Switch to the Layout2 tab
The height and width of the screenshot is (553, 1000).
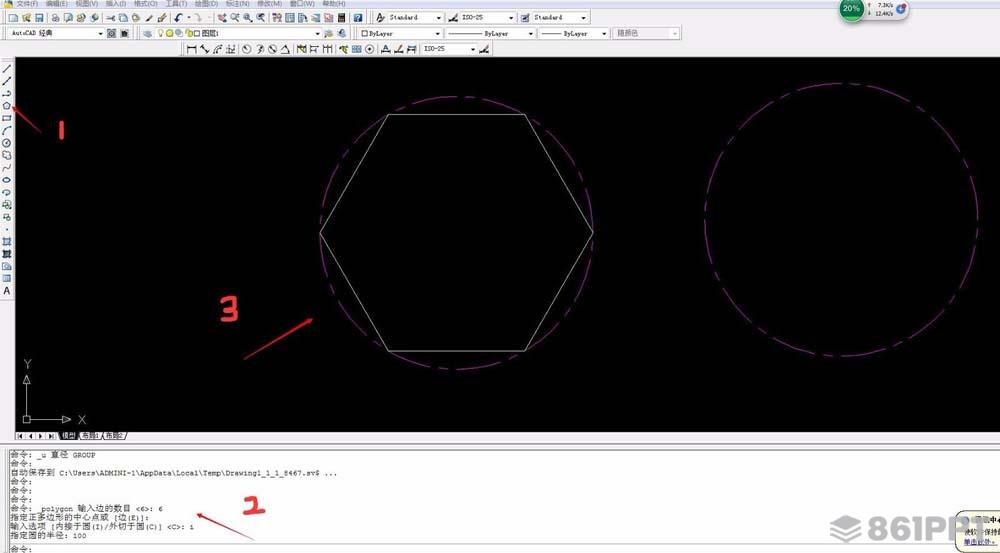point(114,436)
